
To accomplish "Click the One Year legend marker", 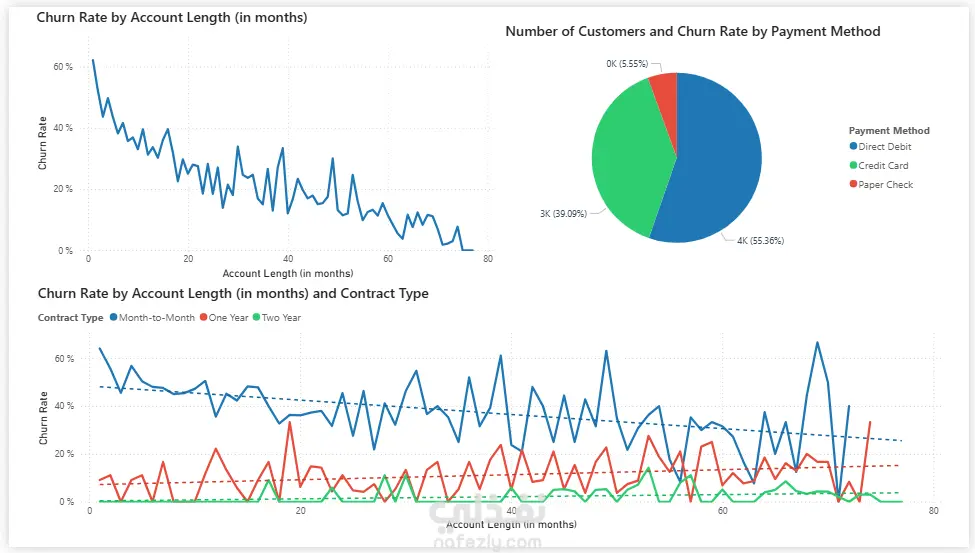I will click(203, 317).
